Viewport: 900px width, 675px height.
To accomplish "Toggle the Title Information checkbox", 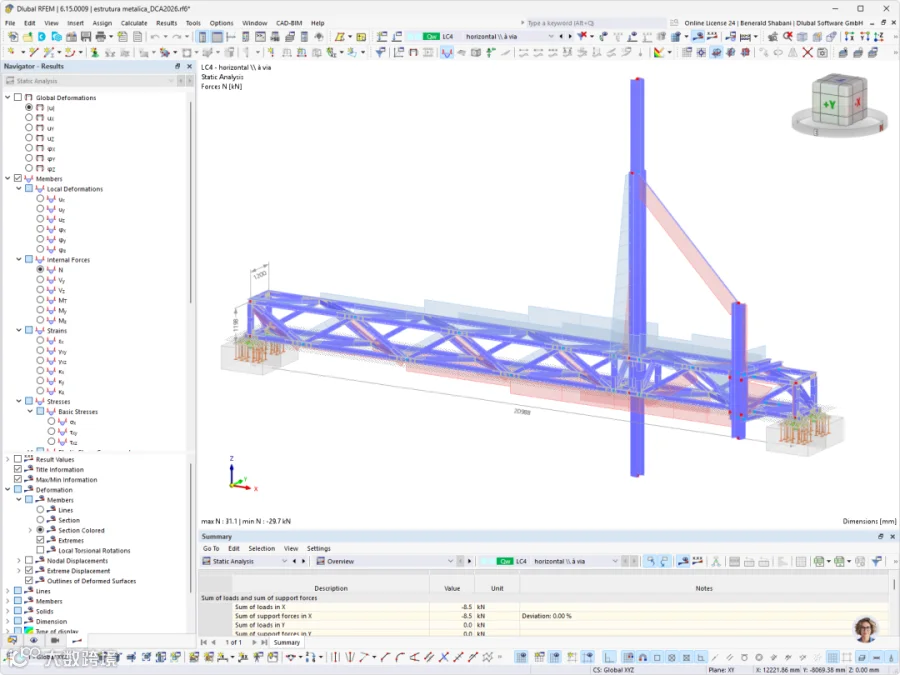I will point(18,469).
